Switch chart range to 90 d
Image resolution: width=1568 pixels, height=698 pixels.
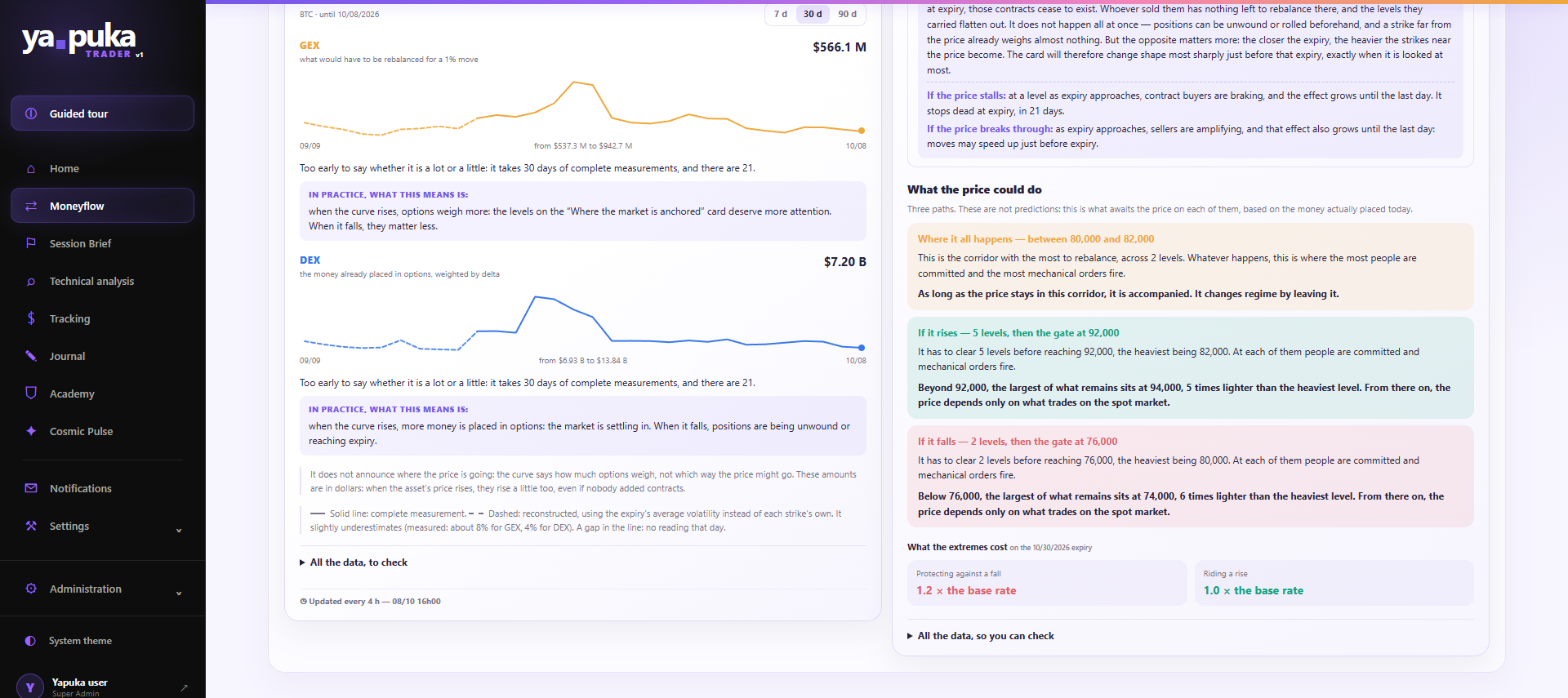pos(848,14)
